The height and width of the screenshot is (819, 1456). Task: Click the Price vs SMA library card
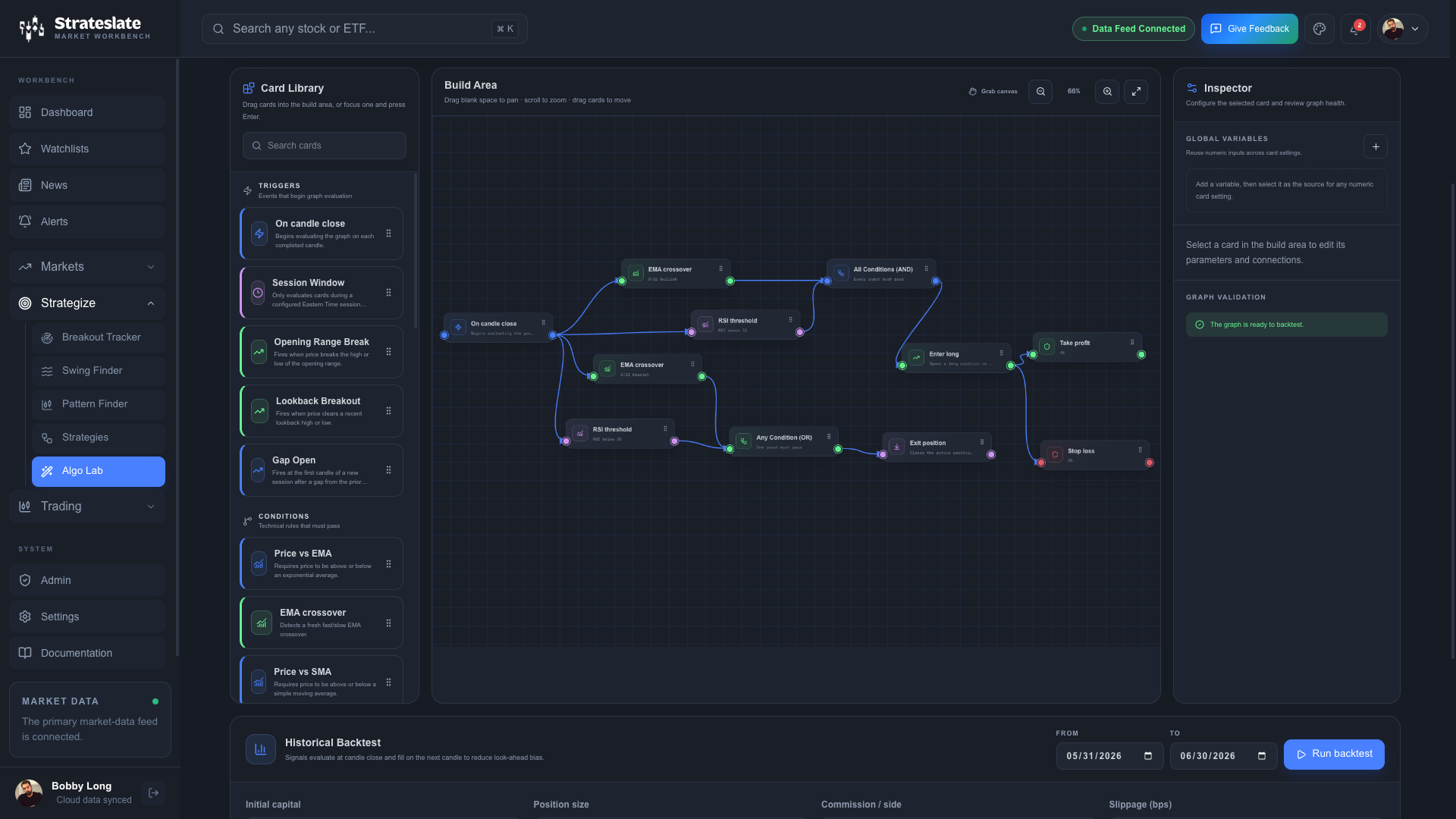click(x=322, y=679)
